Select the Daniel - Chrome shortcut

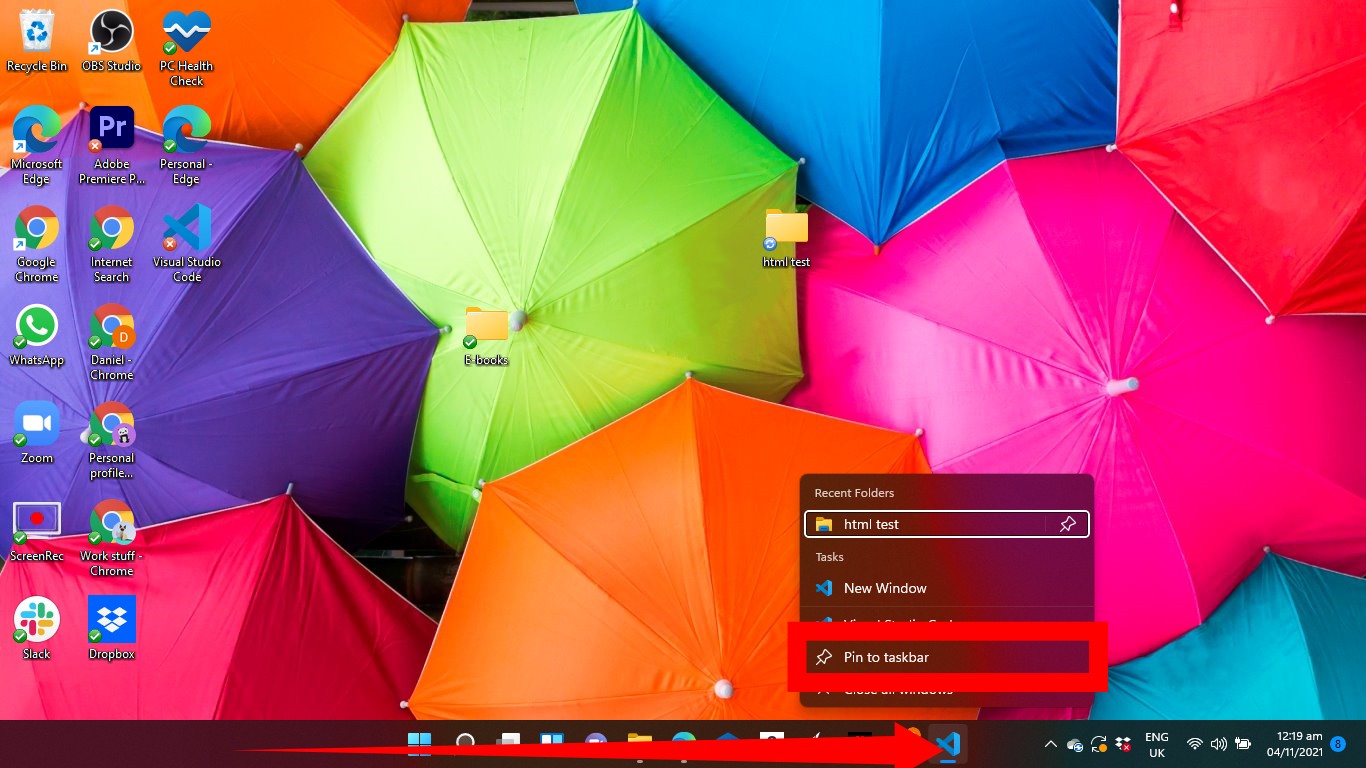point(112,341)
